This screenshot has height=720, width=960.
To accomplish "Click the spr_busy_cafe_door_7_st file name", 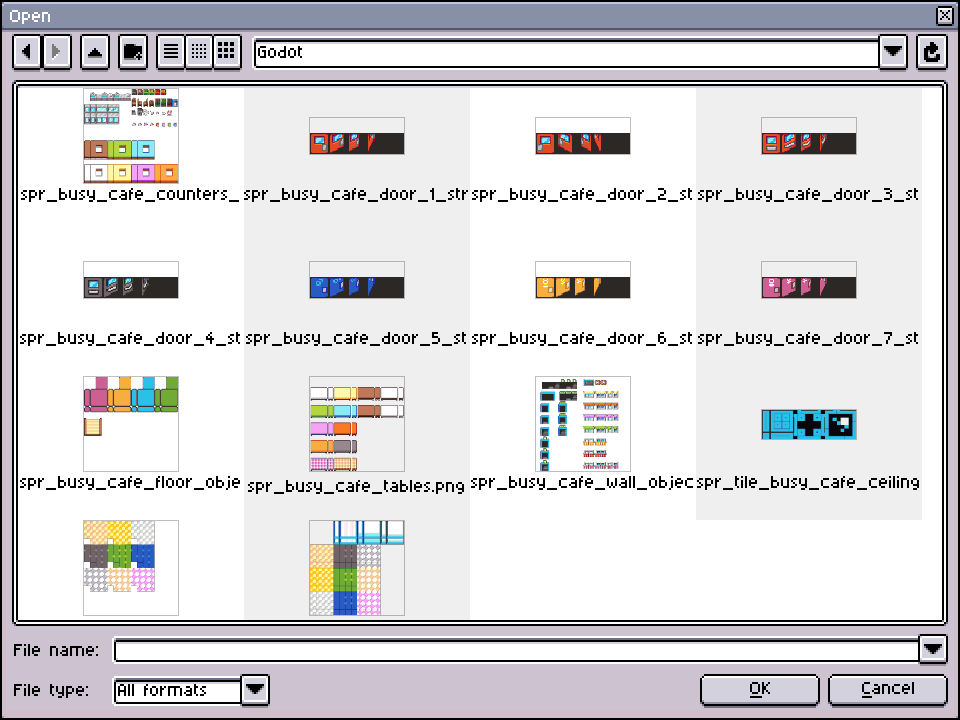I will pos(808,339).
